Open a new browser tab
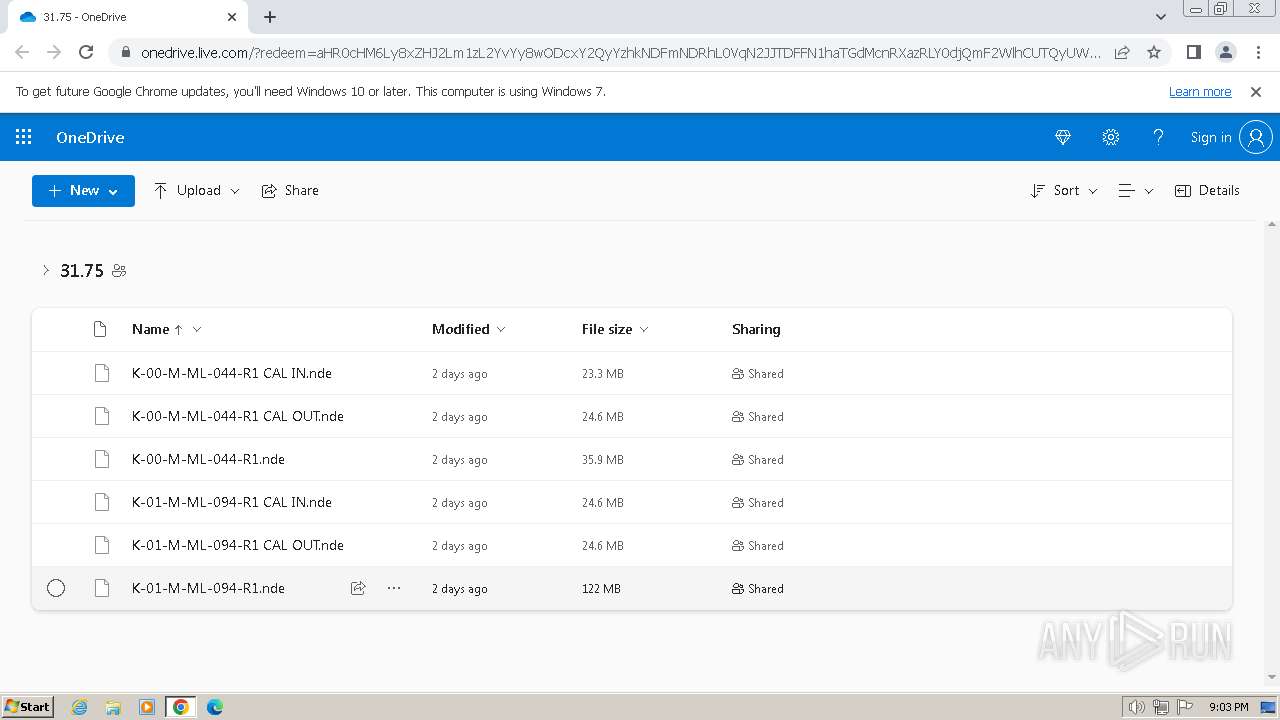Image resolution: width=1280 pixels, height=720 pixels. [x=270, y=17]
